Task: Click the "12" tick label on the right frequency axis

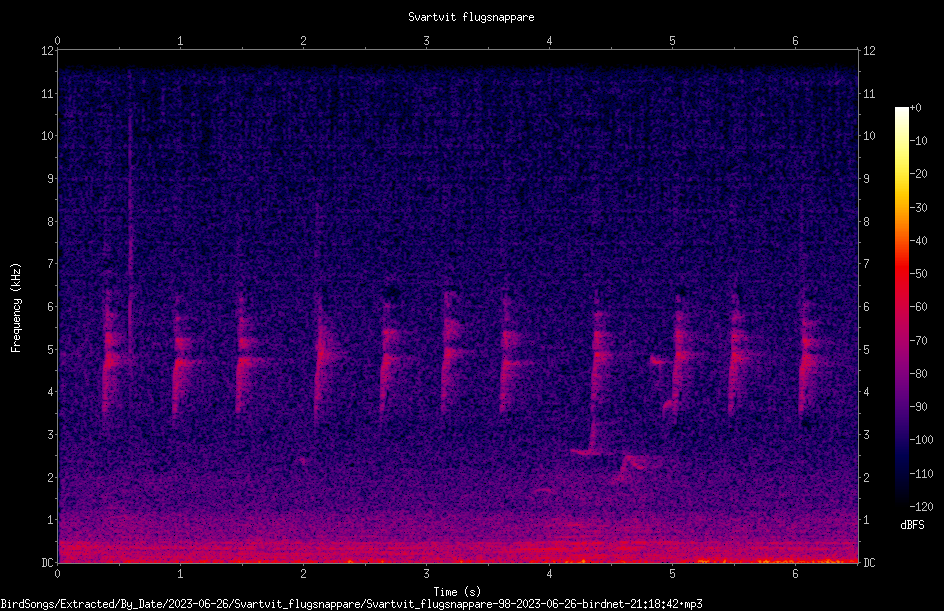Action: coord(869,51)
